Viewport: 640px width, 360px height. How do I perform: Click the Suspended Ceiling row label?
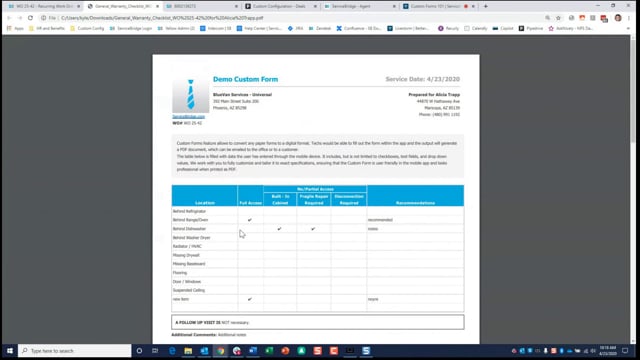point(189,290)
